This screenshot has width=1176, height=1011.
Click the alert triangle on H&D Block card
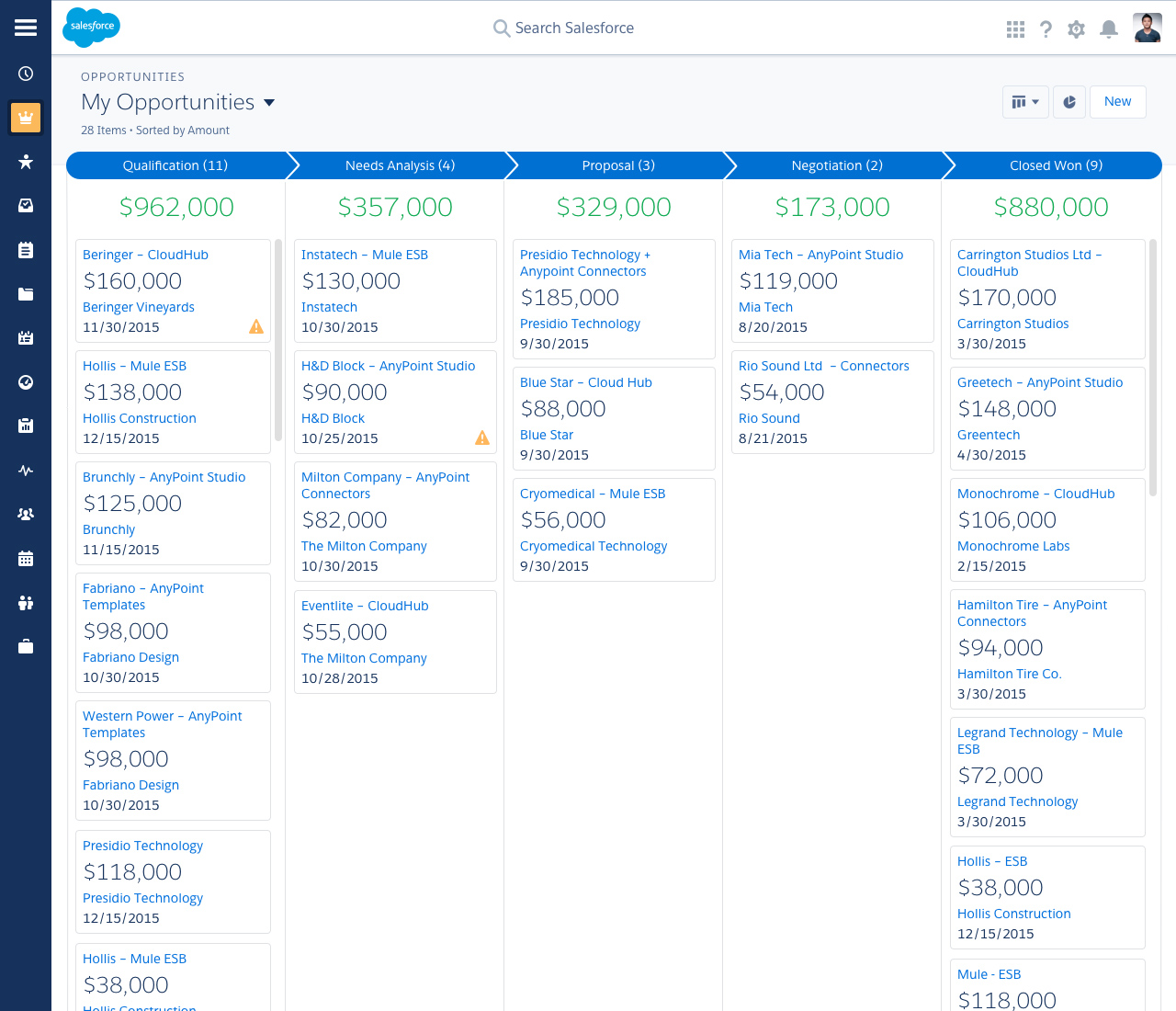pos(481,438)
